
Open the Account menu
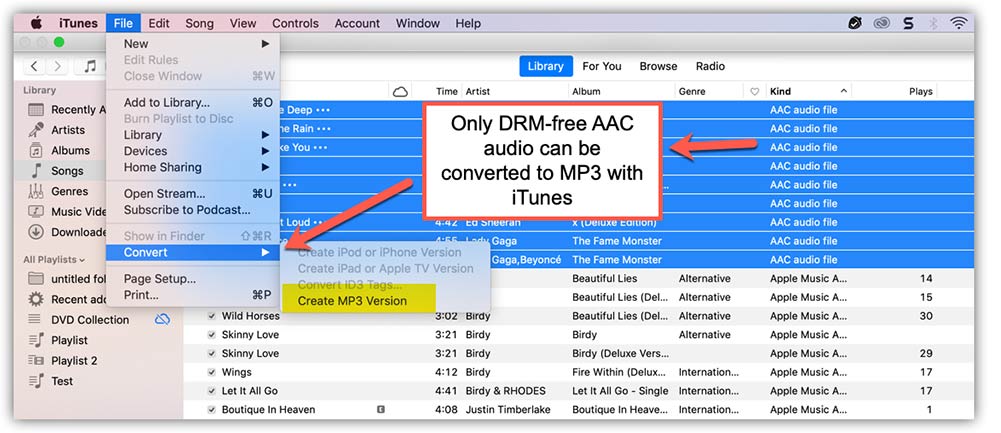pos(357,24)
